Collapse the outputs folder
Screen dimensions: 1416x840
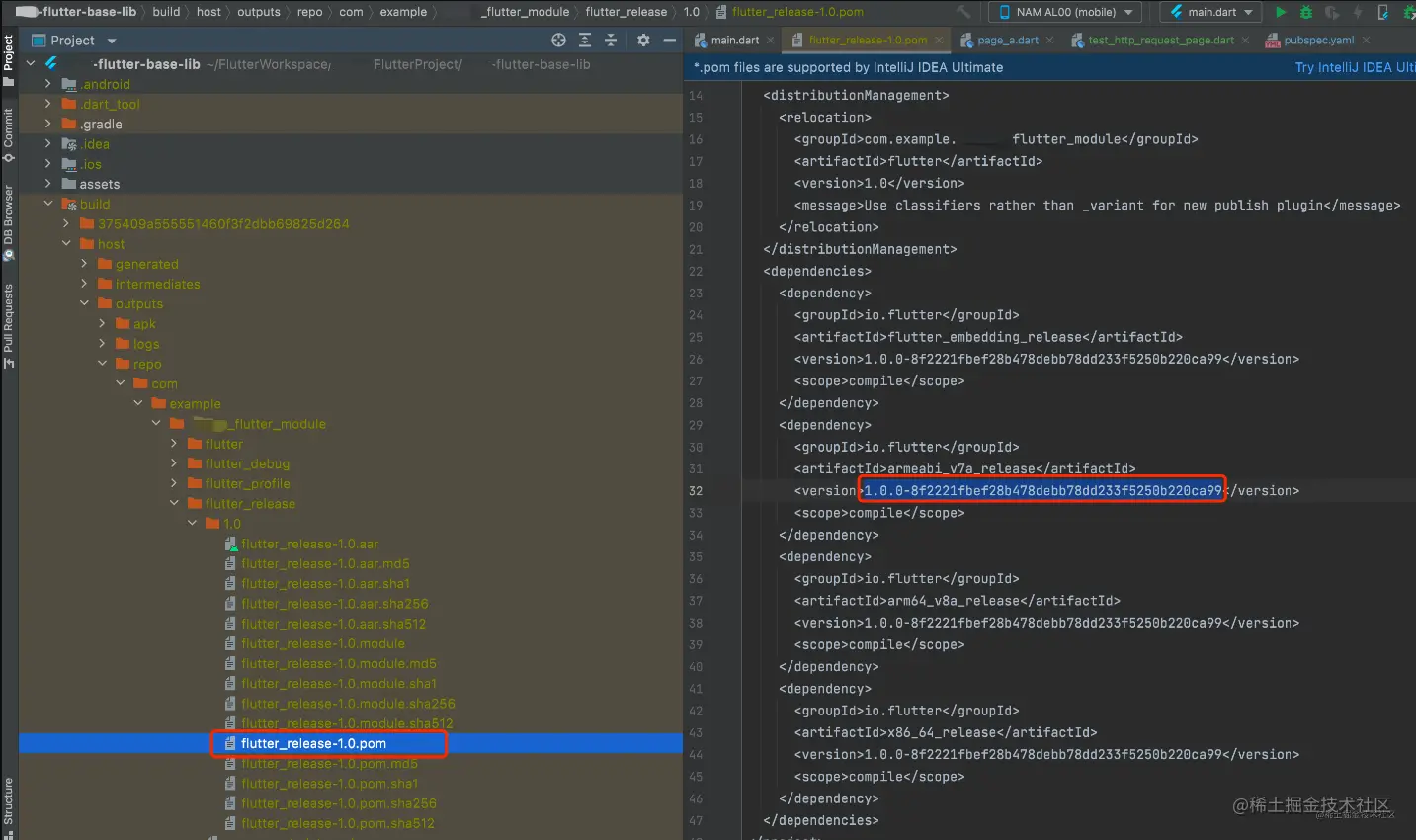coord(84,303)
